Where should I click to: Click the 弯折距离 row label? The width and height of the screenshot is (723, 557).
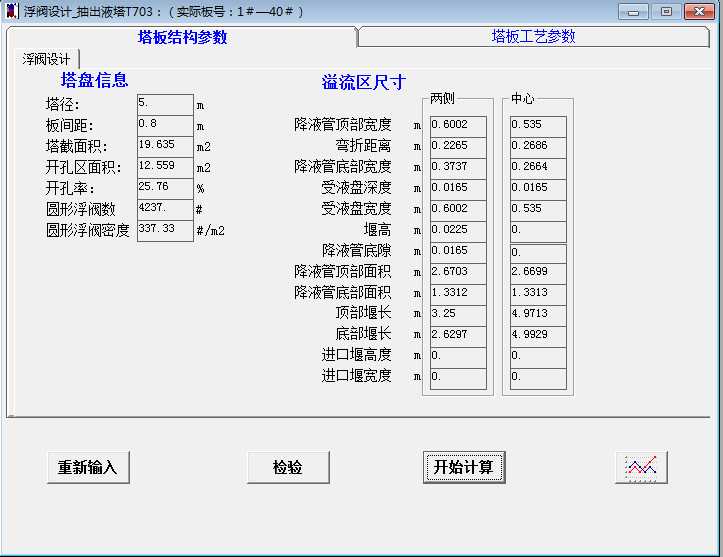[363, 146]
